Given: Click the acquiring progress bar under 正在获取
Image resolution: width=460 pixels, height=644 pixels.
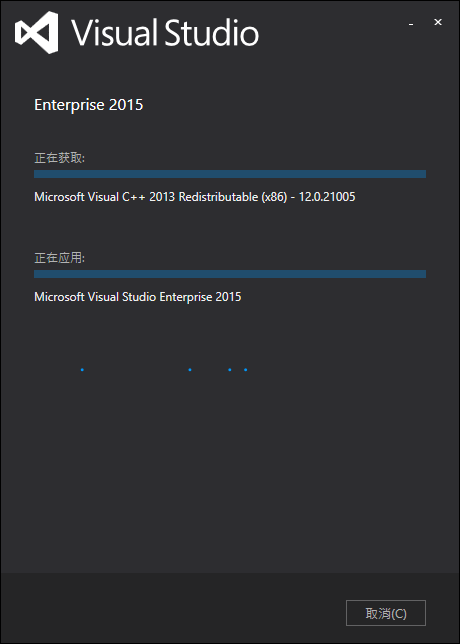Looking at the screenshot, I should tap(230, 174).
